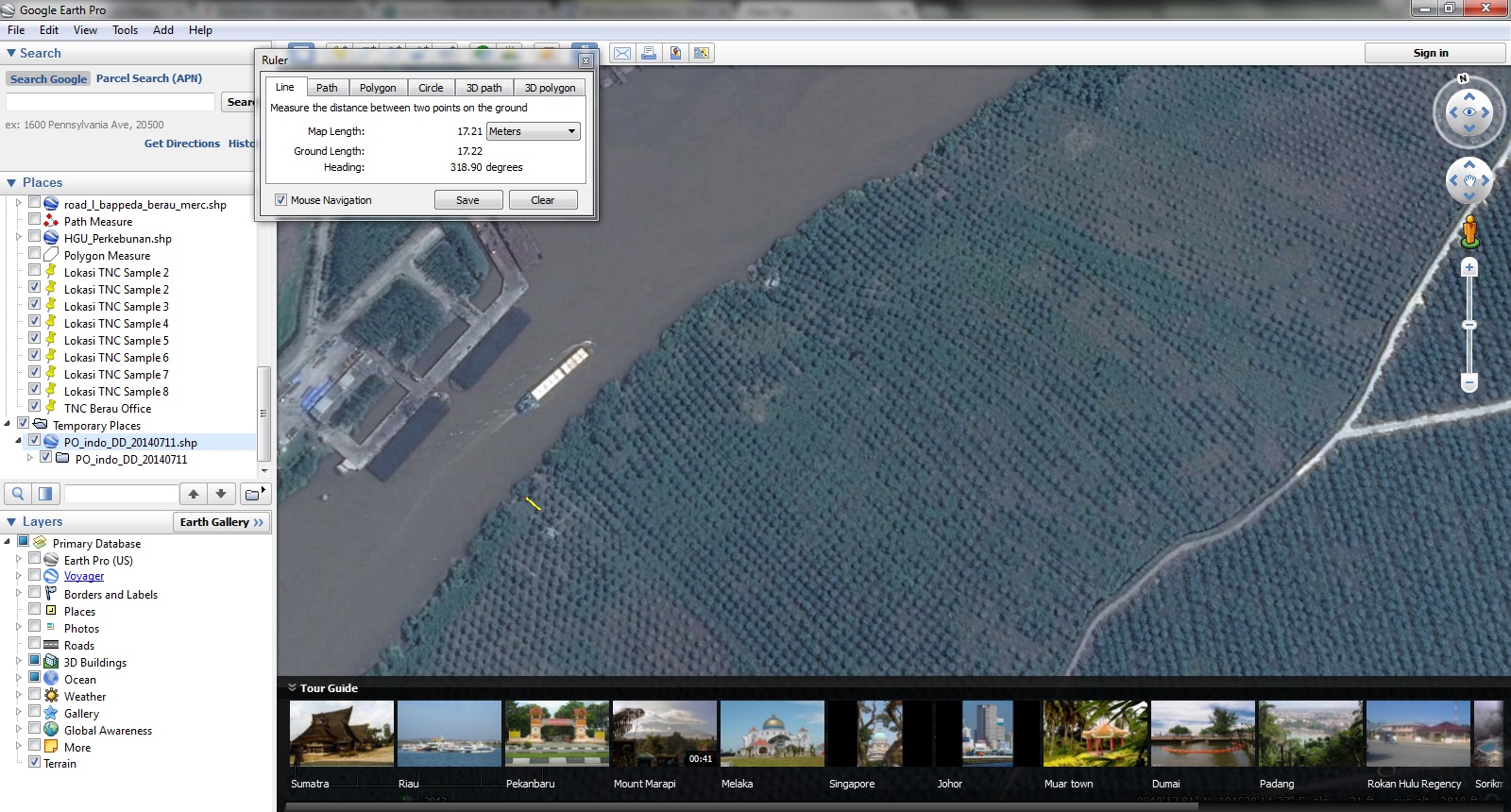Image resolution: width=1511 pixels, height=812 pixels.
Task: Move selected place up with arrow icon
Action: tap(193, 494)
